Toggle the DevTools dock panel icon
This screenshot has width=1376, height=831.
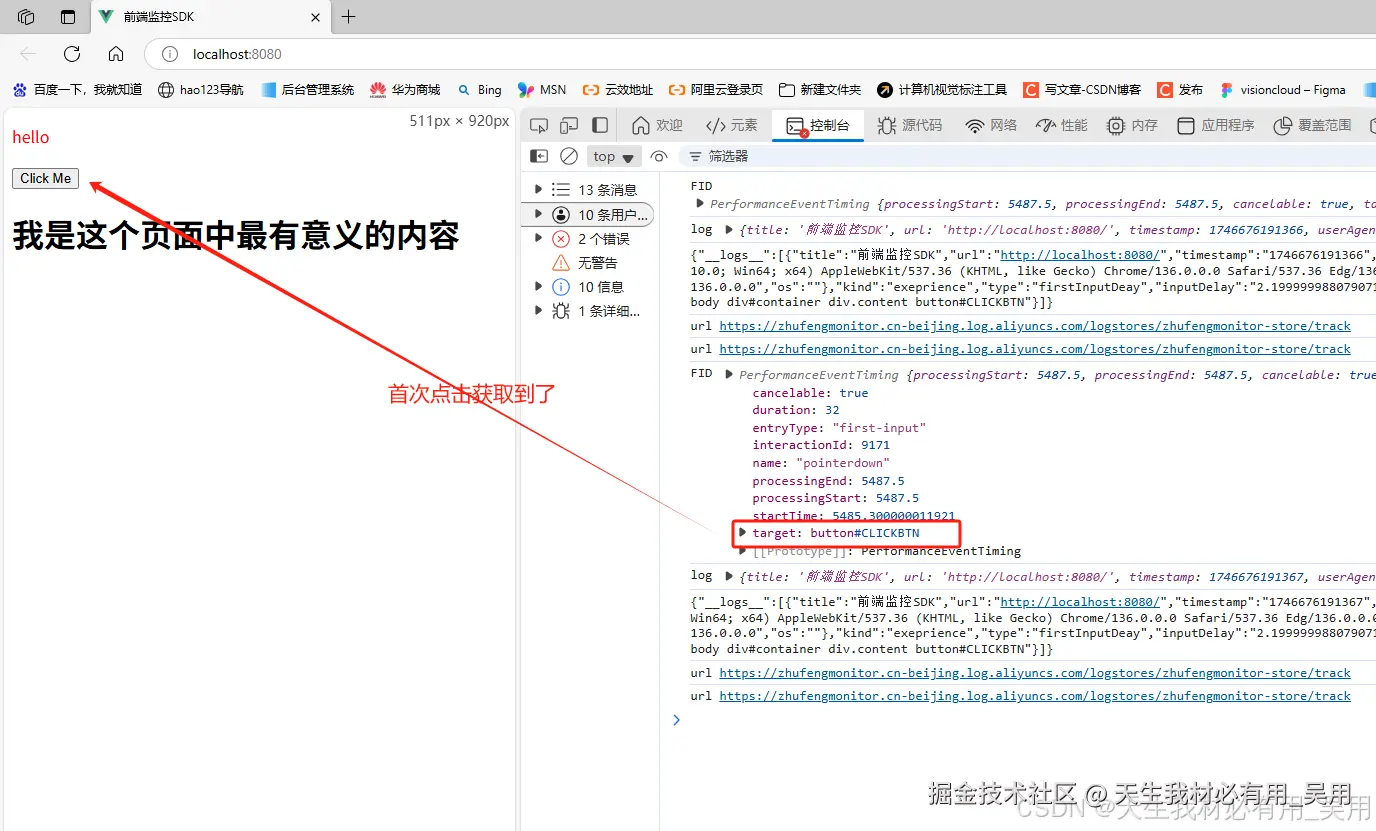(599, 125)
